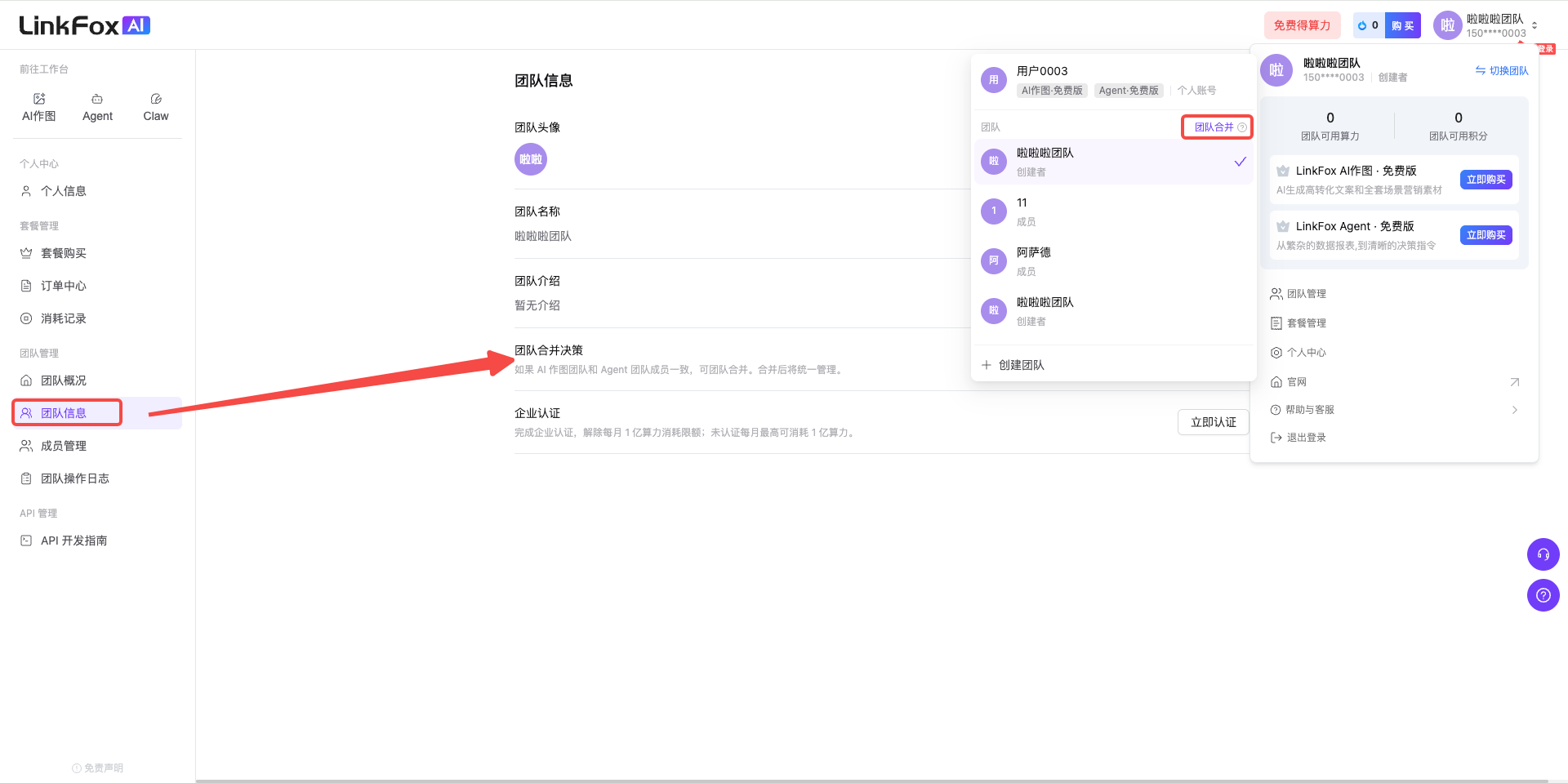
Task: Click the compute power counter showing 0
Action: 1369,25
